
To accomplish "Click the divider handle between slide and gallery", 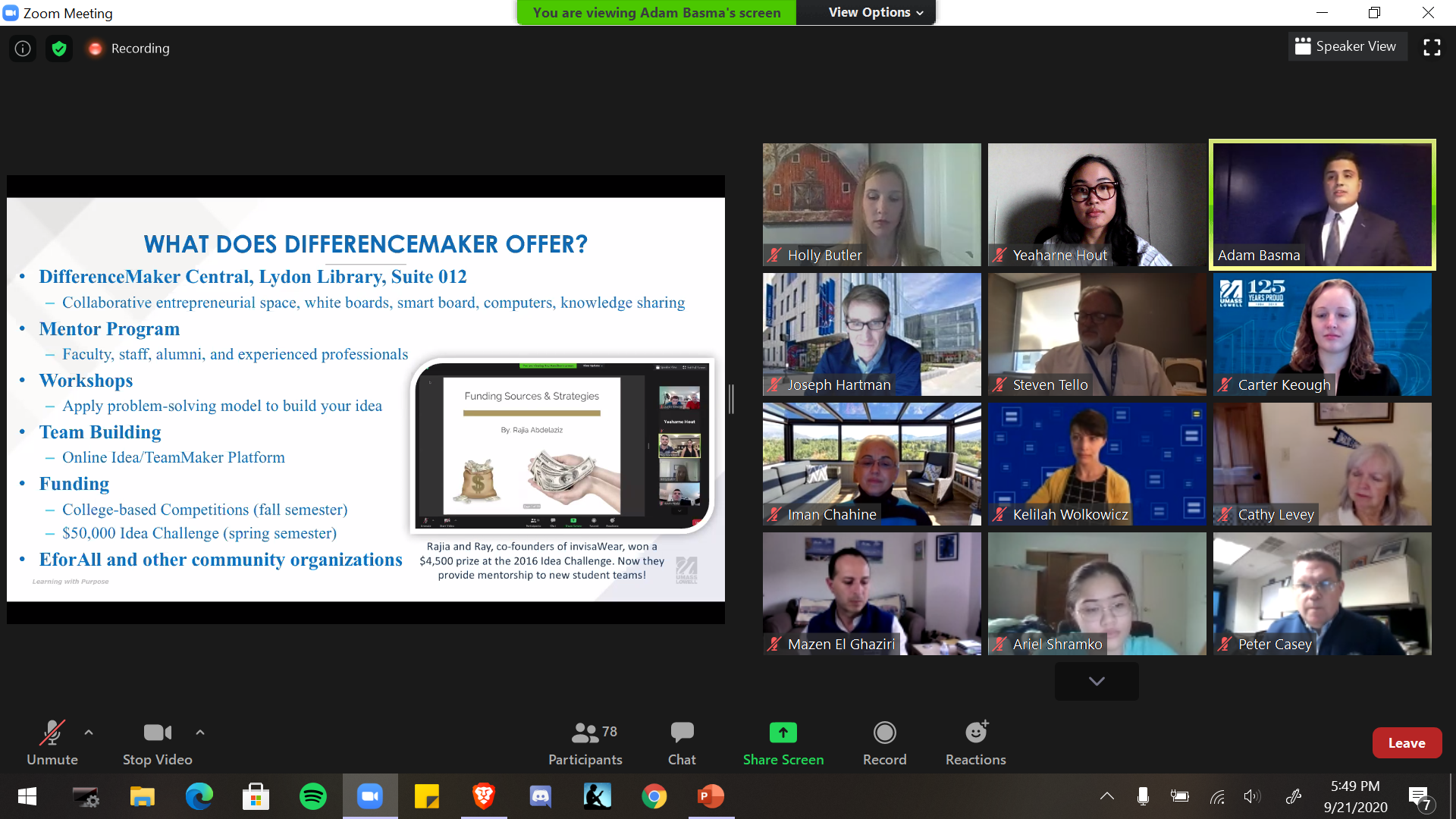I will tap(731, 399).
